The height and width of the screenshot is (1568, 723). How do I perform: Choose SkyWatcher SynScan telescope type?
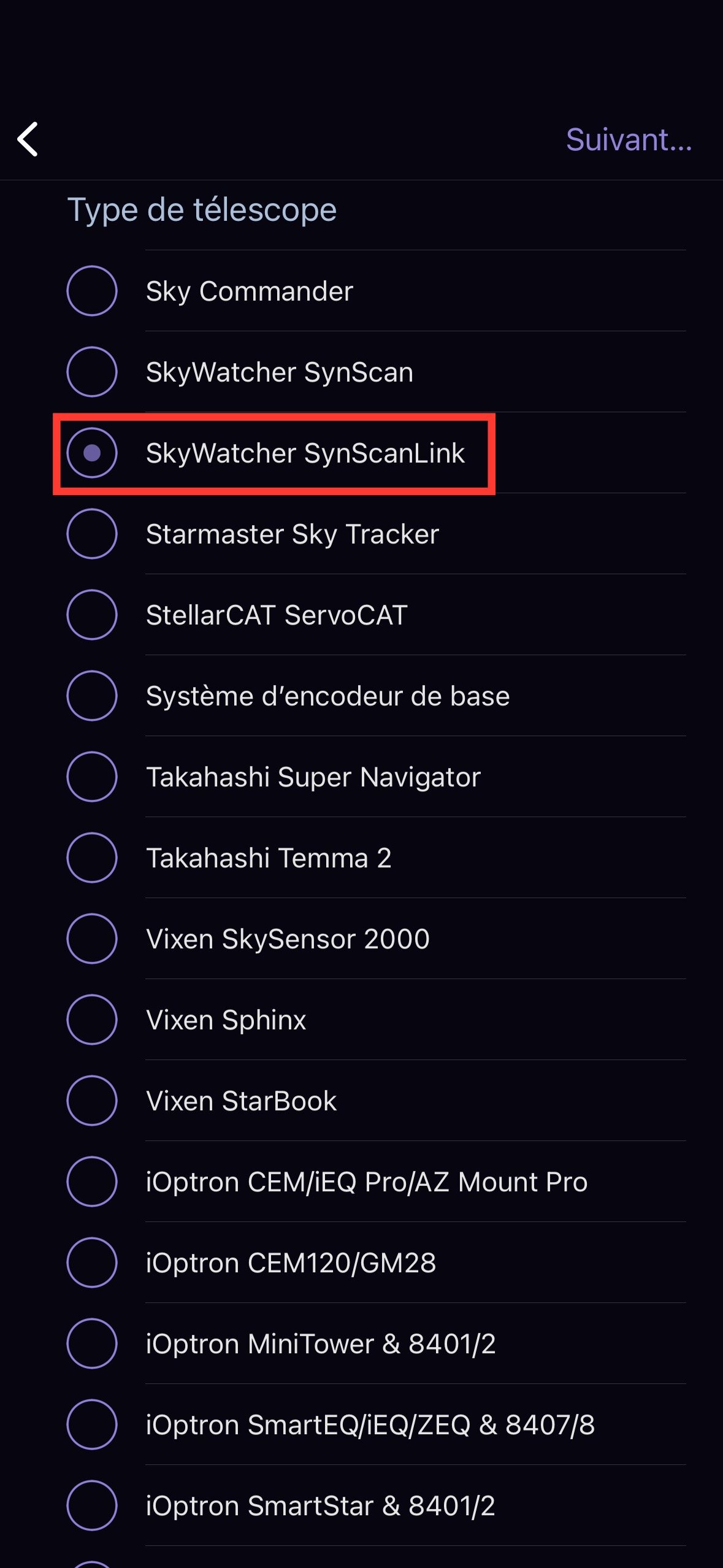point(92,372)
